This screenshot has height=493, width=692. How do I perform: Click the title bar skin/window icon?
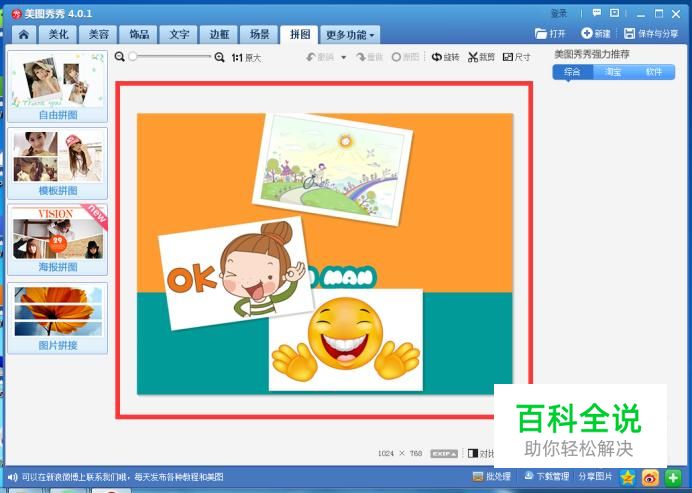point(614,13)
